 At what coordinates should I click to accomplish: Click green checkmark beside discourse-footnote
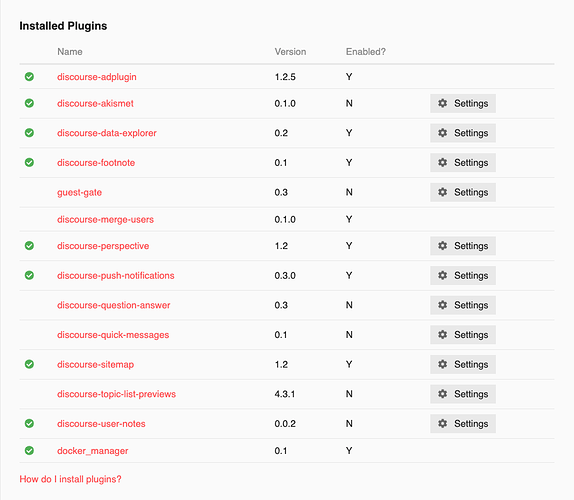pos(29,163)
